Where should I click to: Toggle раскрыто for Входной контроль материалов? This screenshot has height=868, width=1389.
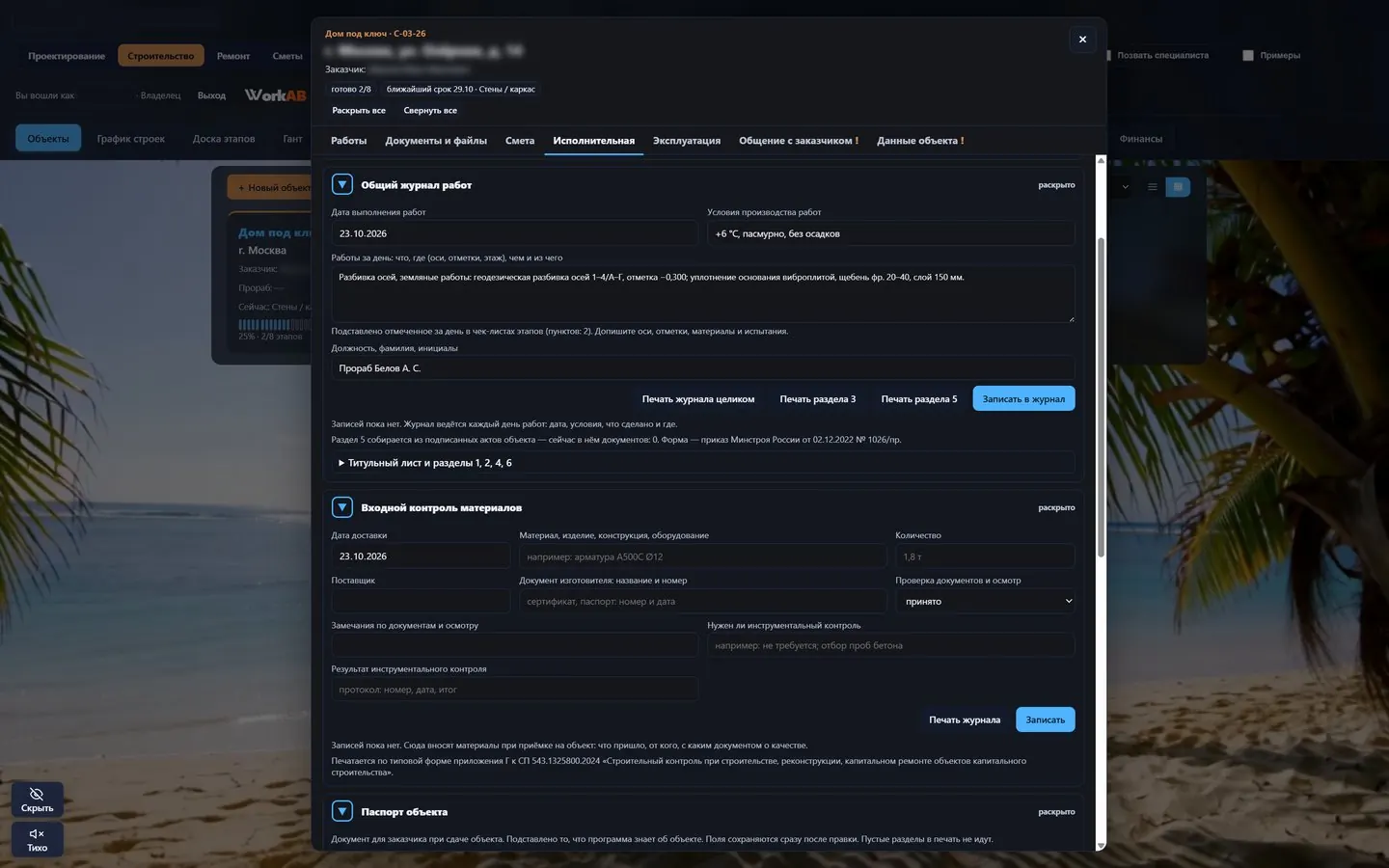[1056, 507]
